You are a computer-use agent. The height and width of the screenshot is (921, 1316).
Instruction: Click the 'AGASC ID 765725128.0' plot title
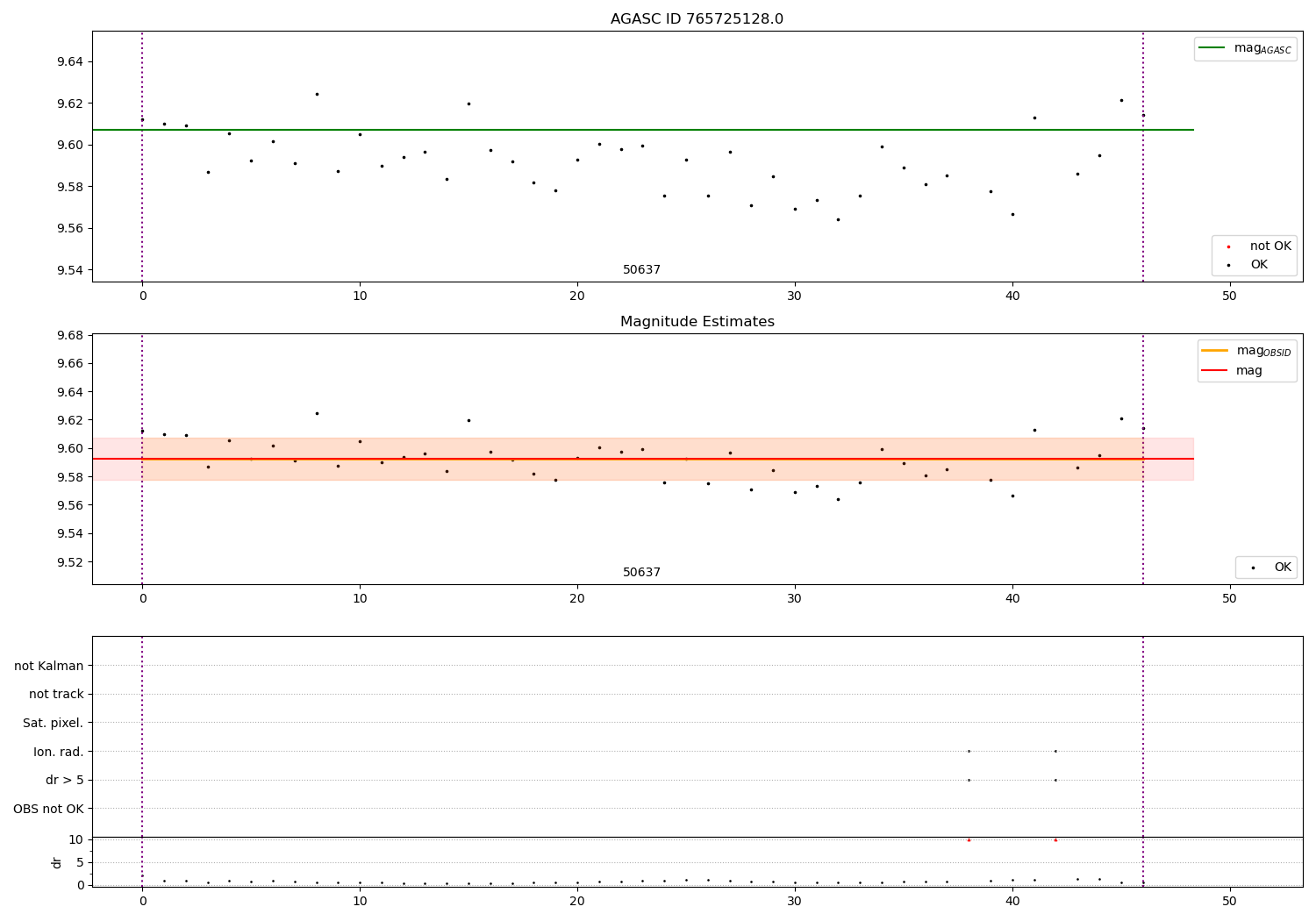[697, 19]
